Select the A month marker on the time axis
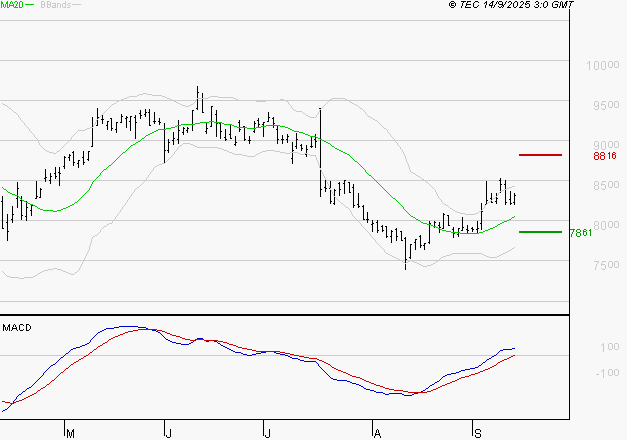Viewport: 627px width, 440px height. coord(377,432)
